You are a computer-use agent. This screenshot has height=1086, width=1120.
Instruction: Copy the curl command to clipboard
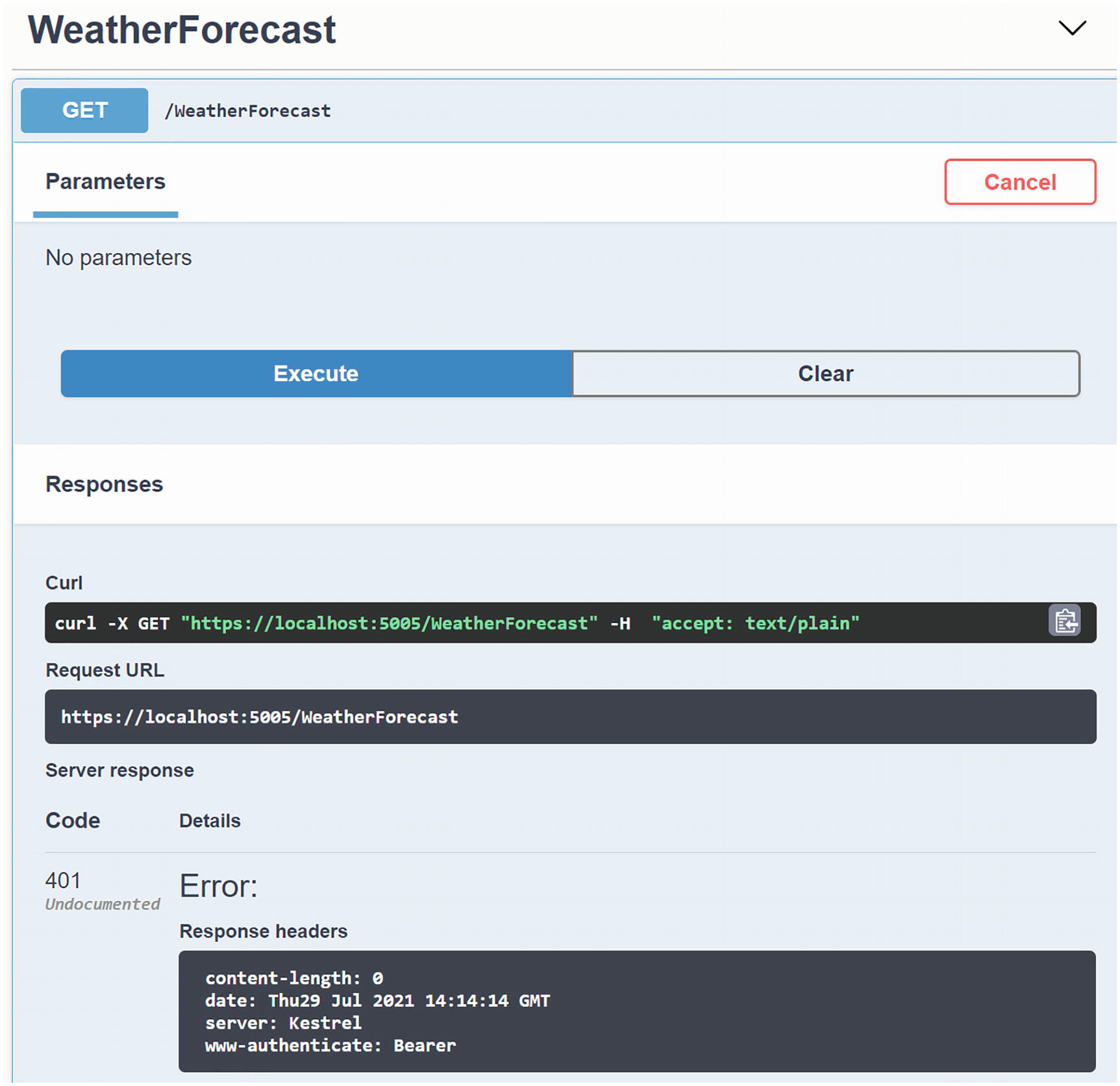coord(1064,621)
